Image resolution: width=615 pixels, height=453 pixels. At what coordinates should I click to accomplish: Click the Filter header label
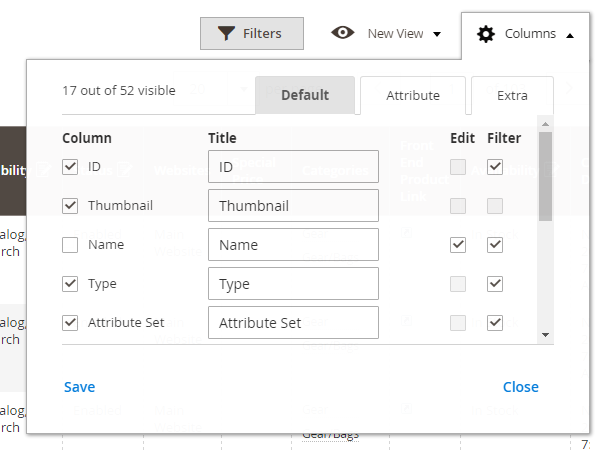504,138
